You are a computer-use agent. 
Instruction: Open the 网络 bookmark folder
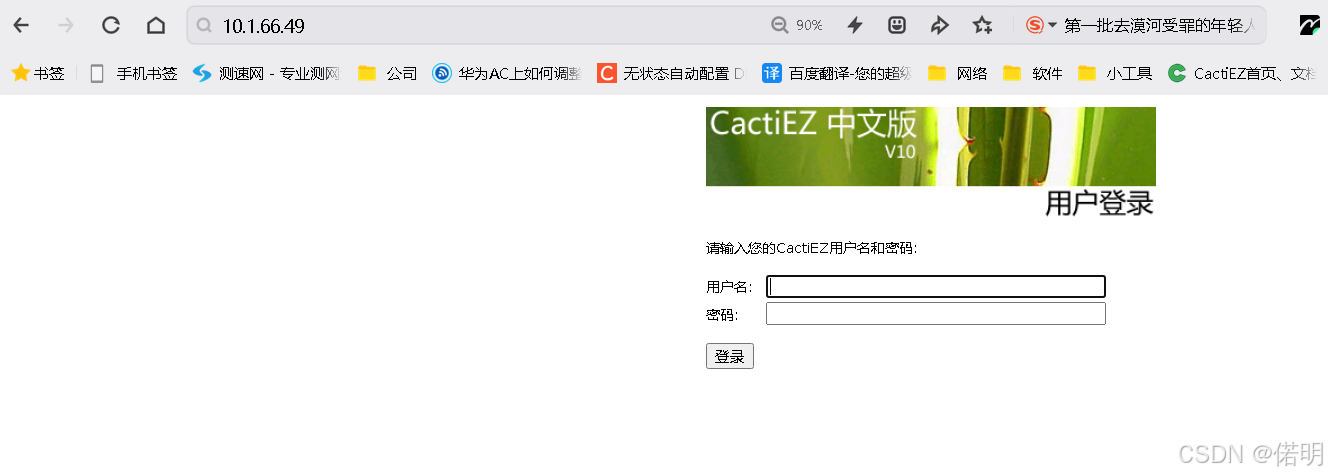[x=957, y=73]
